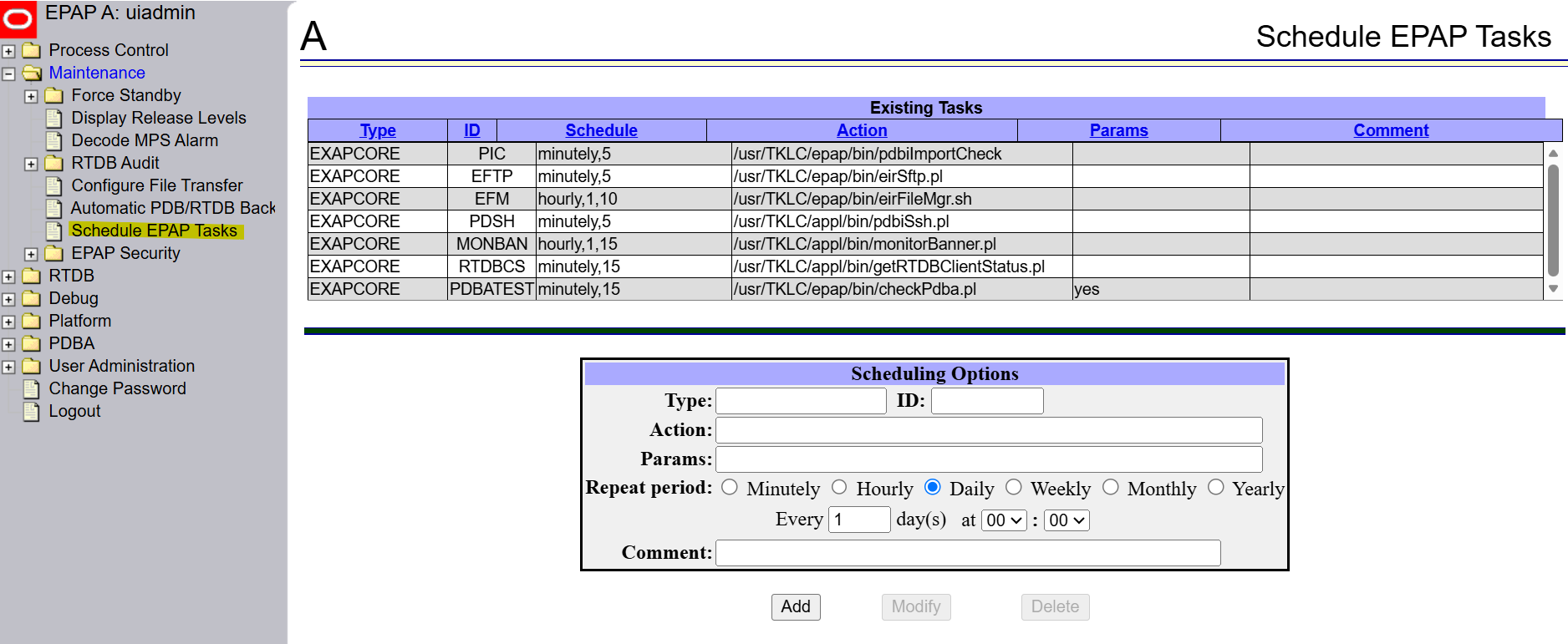Click the Process Control folder icon
Viewport: 1568px width, 644px height.
(x=32, y=50)
